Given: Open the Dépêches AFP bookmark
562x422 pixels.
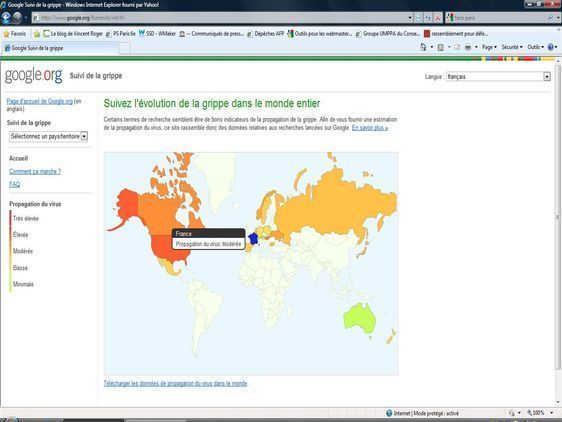Looking at the screenshot, I should (265, 34).
